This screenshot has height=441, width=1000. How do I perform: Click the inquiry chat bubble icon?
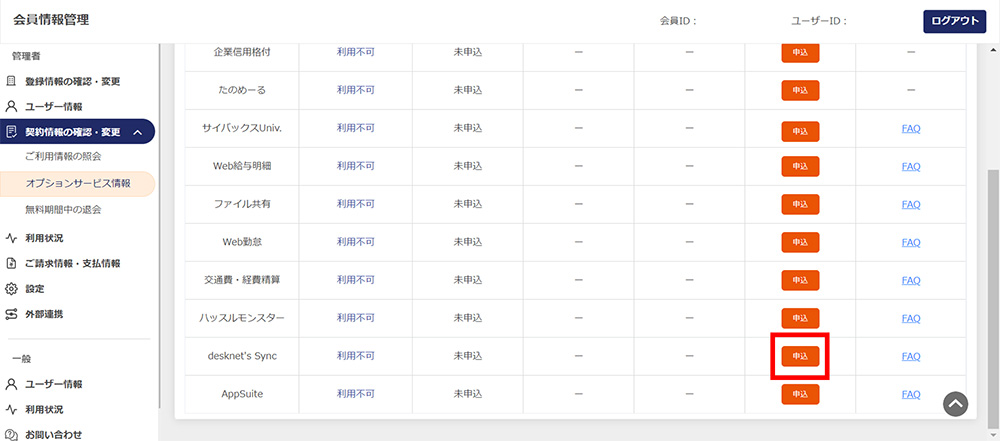point(12,434)
